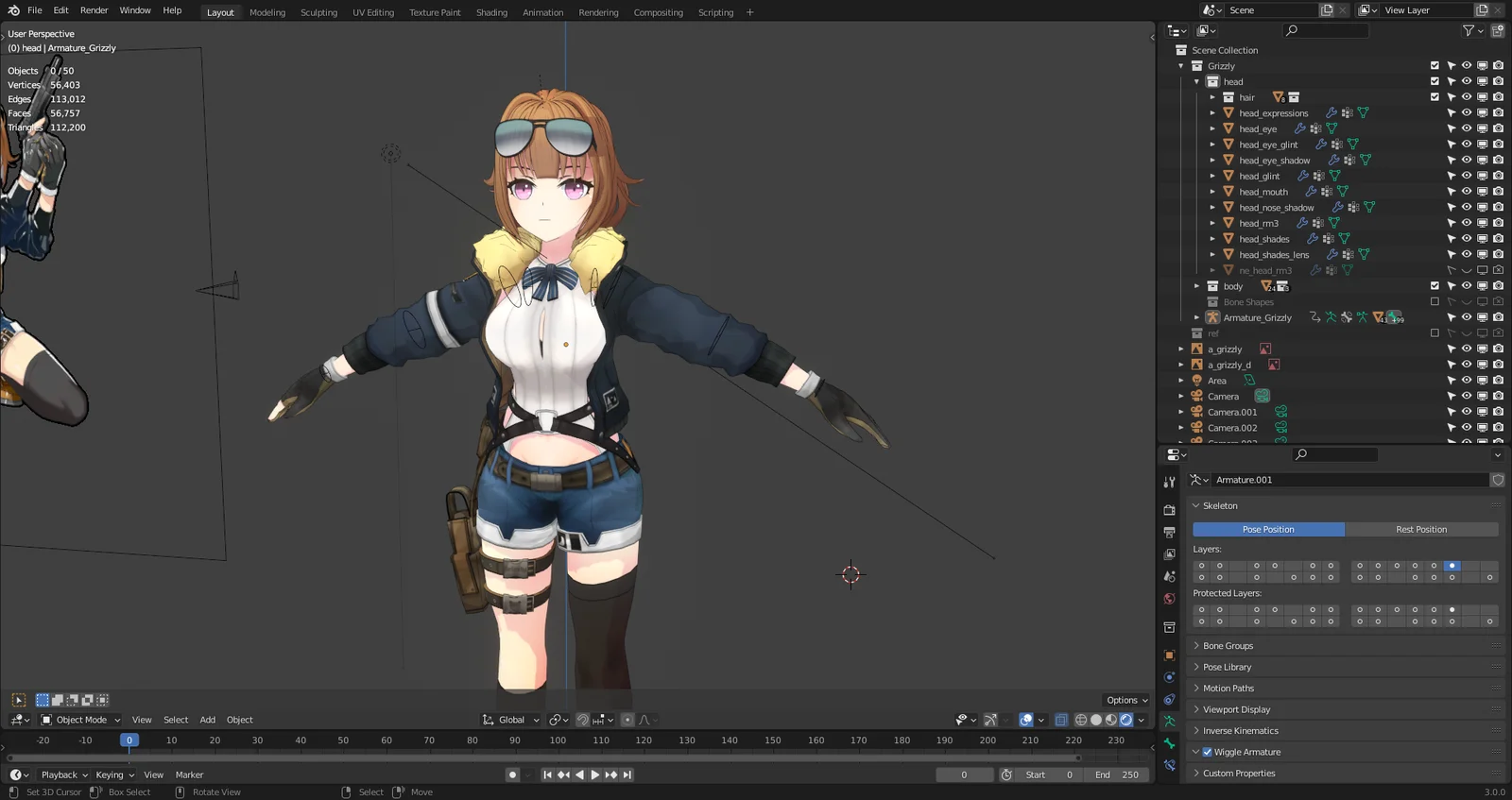This screenshot has height=800, width=1512.
Task: Open Global transform orientation dropdown
Action: pos(511,720)
